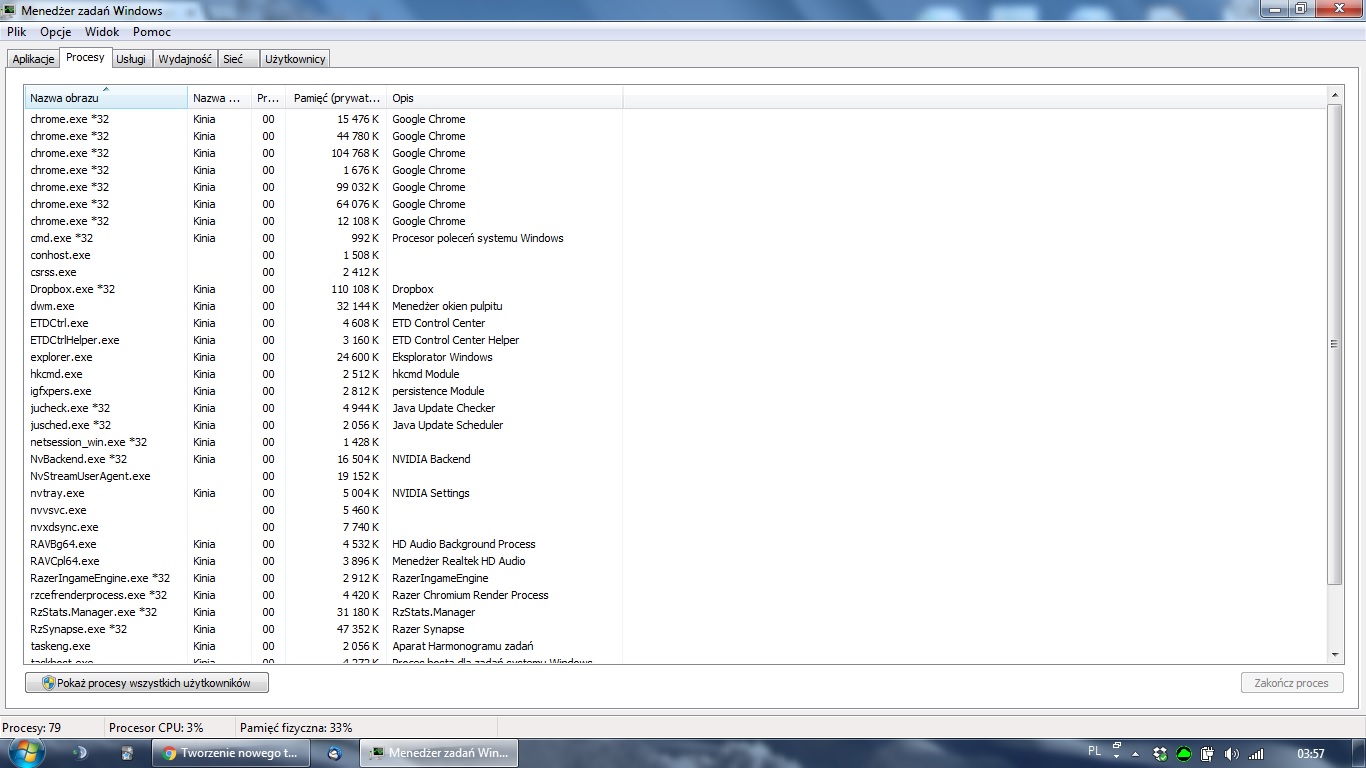Open the Windows Start menu orb
Image resolution: width=1366 pixels, height=768 pixels.
26,752
